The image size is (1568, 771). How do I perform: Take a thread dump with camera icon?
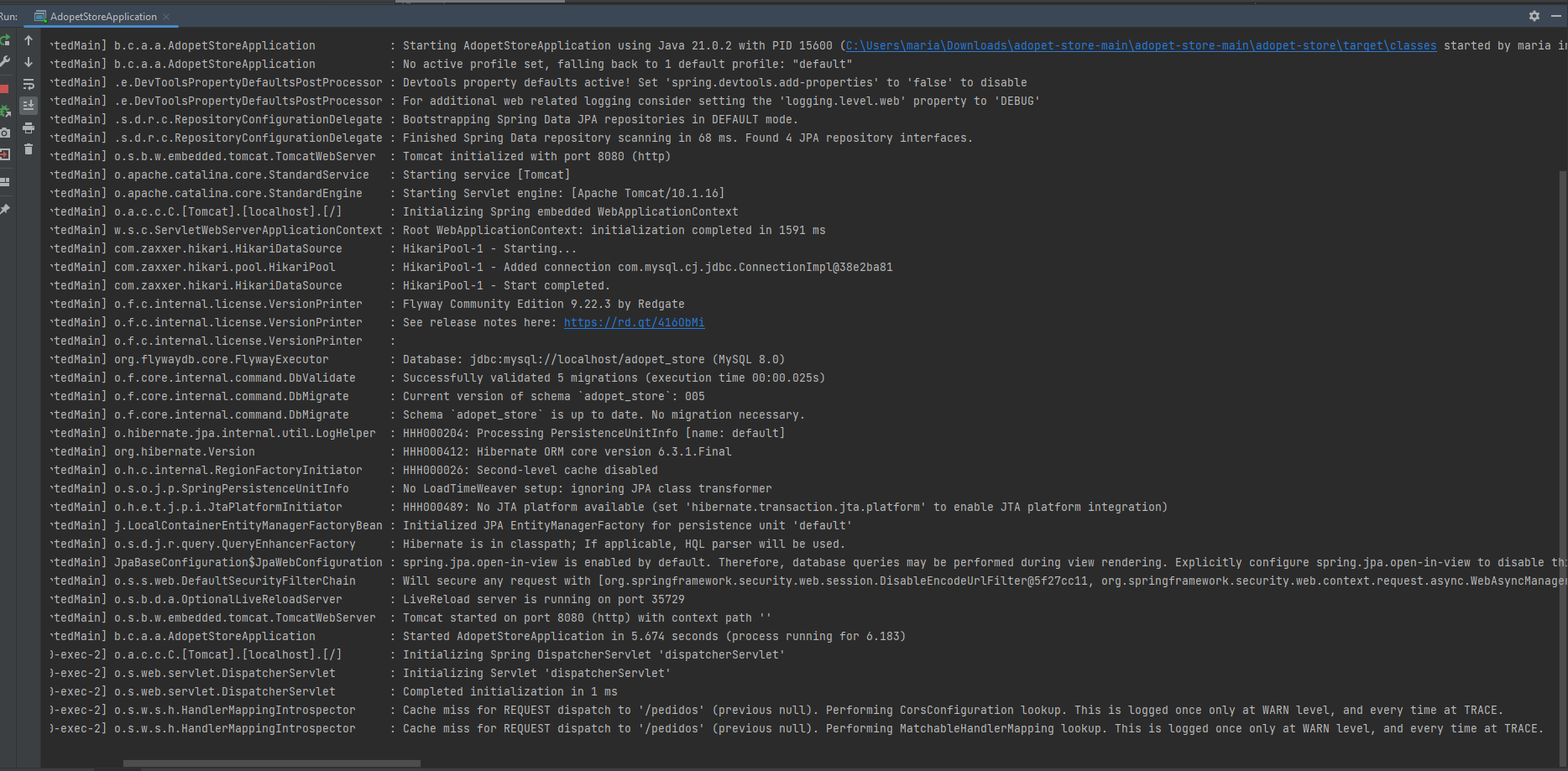5,133
